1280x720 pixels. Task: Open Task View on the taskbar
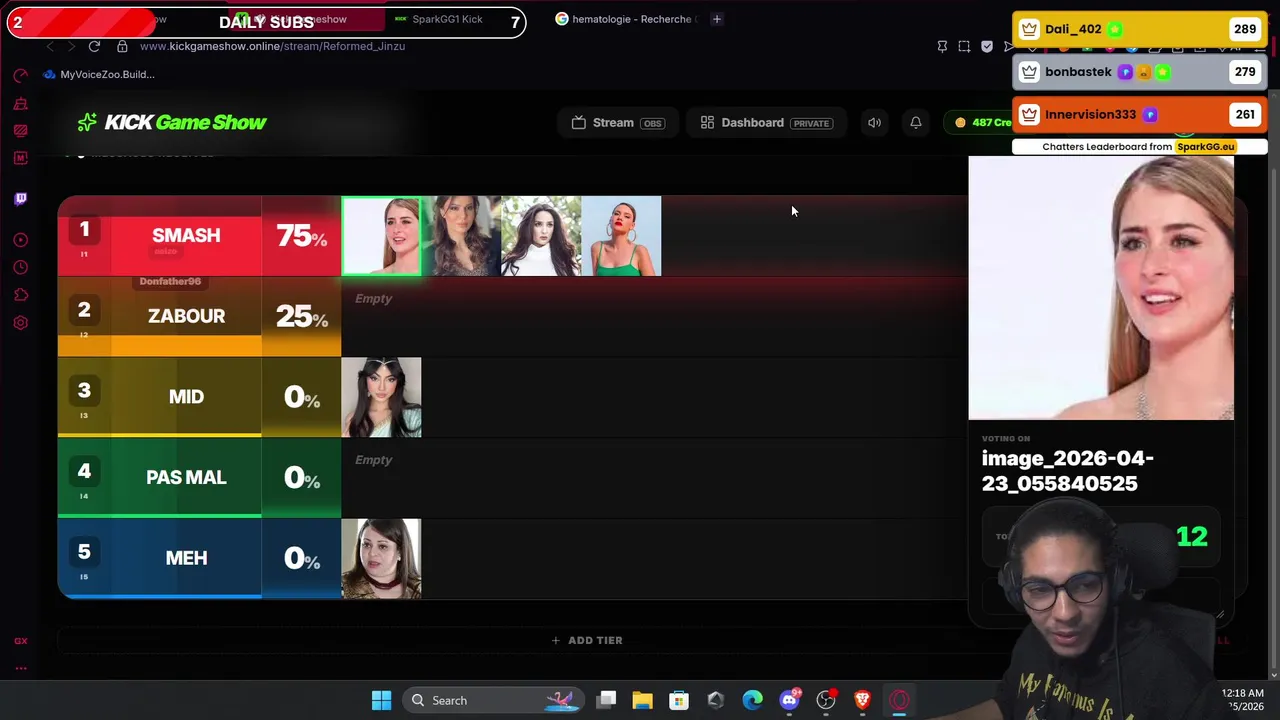pos(606,700)
